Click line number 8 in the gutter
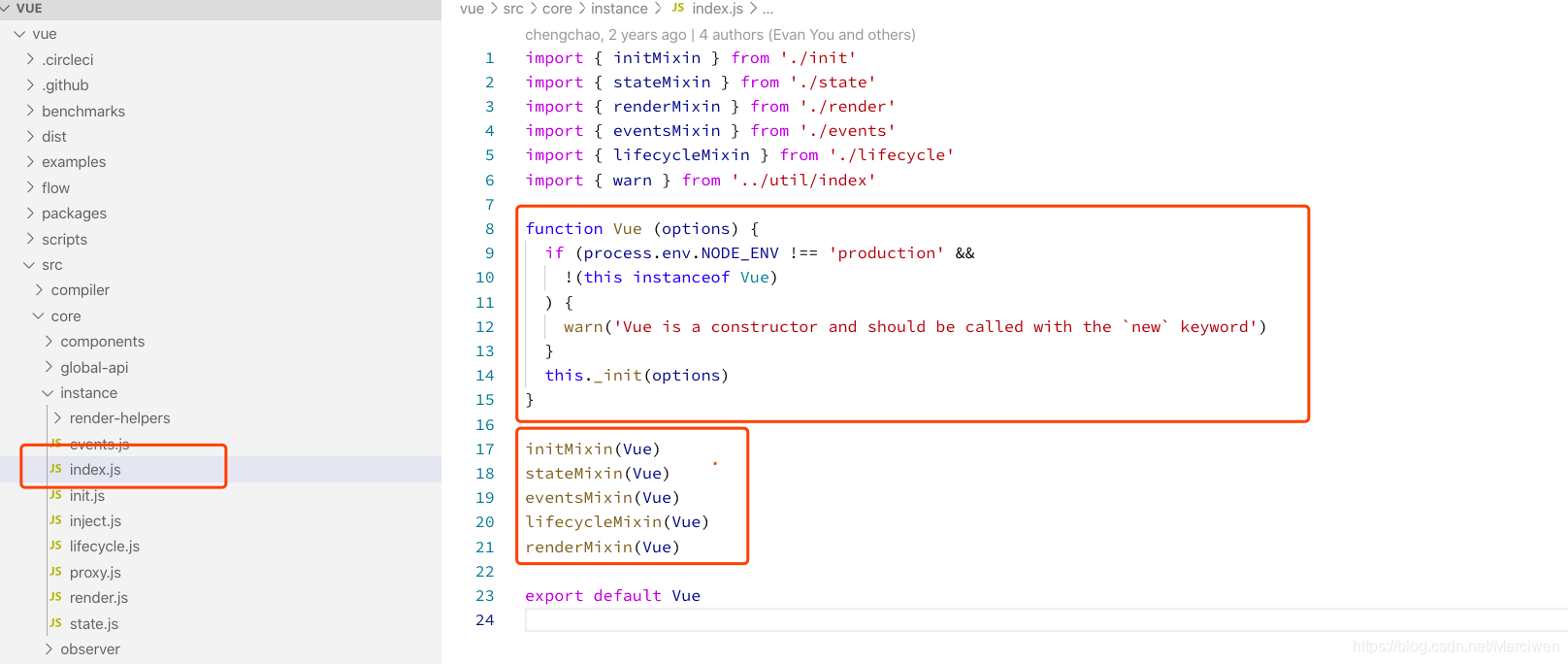 [x=490, y=229]
